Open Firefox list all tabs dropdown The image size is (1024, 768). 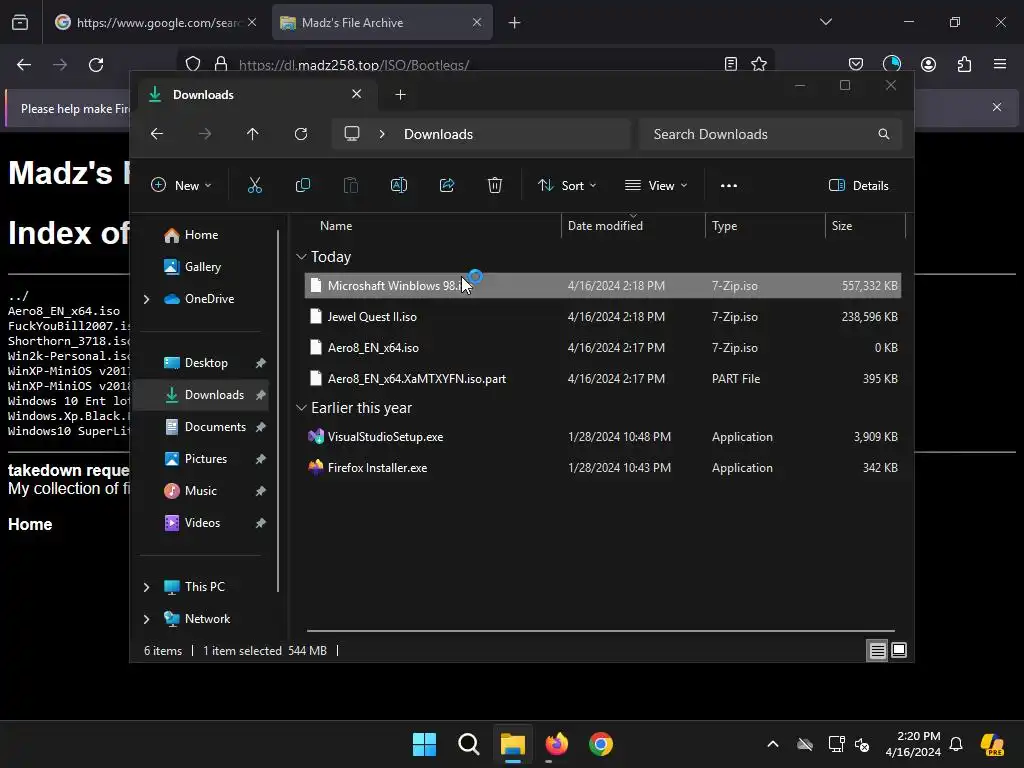point(825,22)
